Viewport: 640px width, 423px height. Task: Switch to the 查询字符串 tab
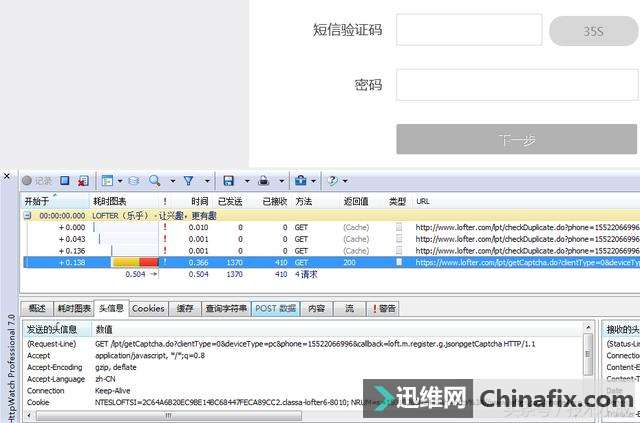click(x=227, y=308)
